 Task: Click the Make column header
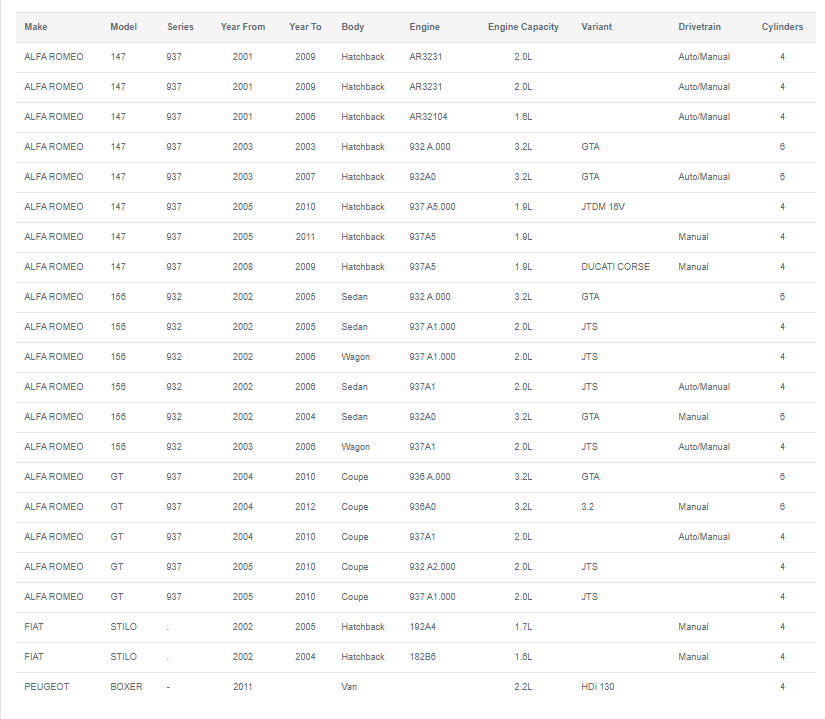click(35, 27)
